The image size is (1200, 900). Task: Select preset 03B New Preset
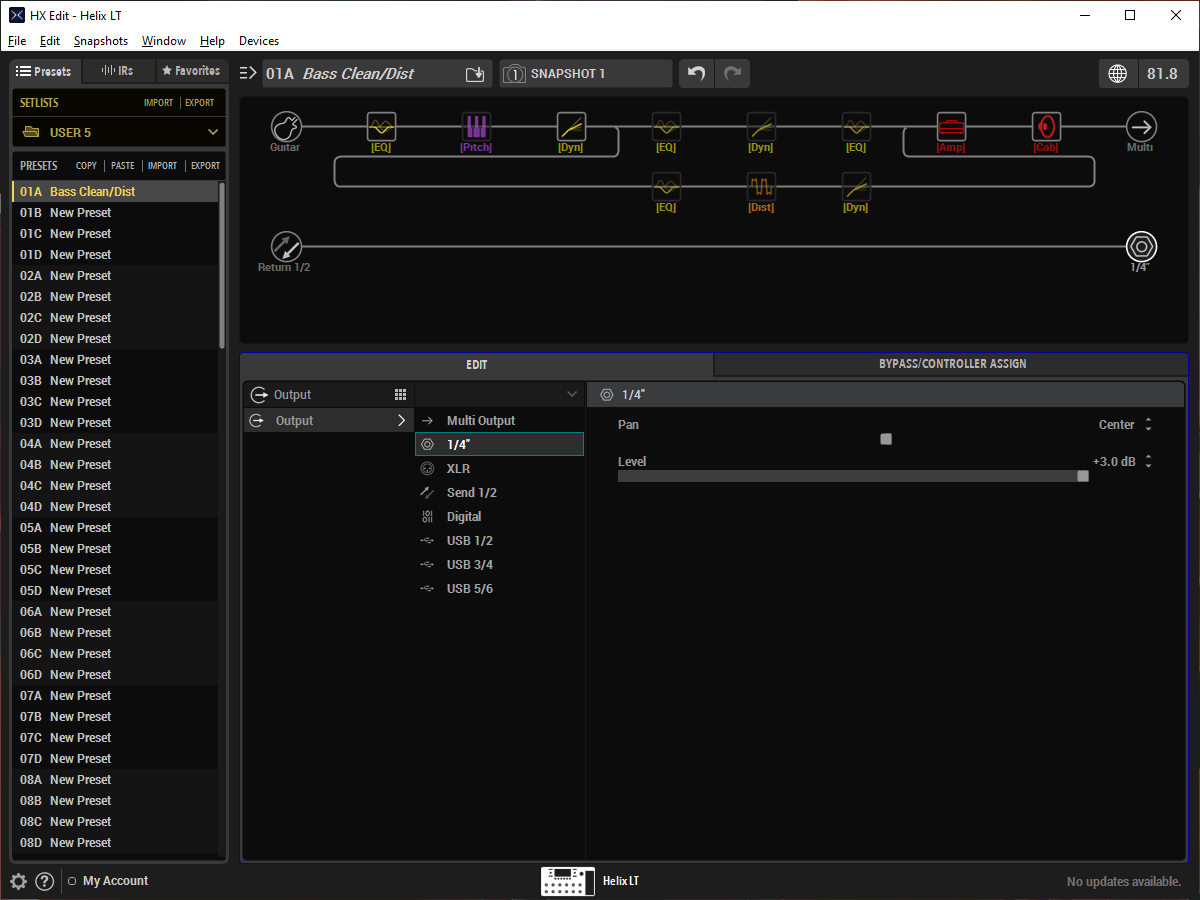pyautogui.click(x=115, y=380)
